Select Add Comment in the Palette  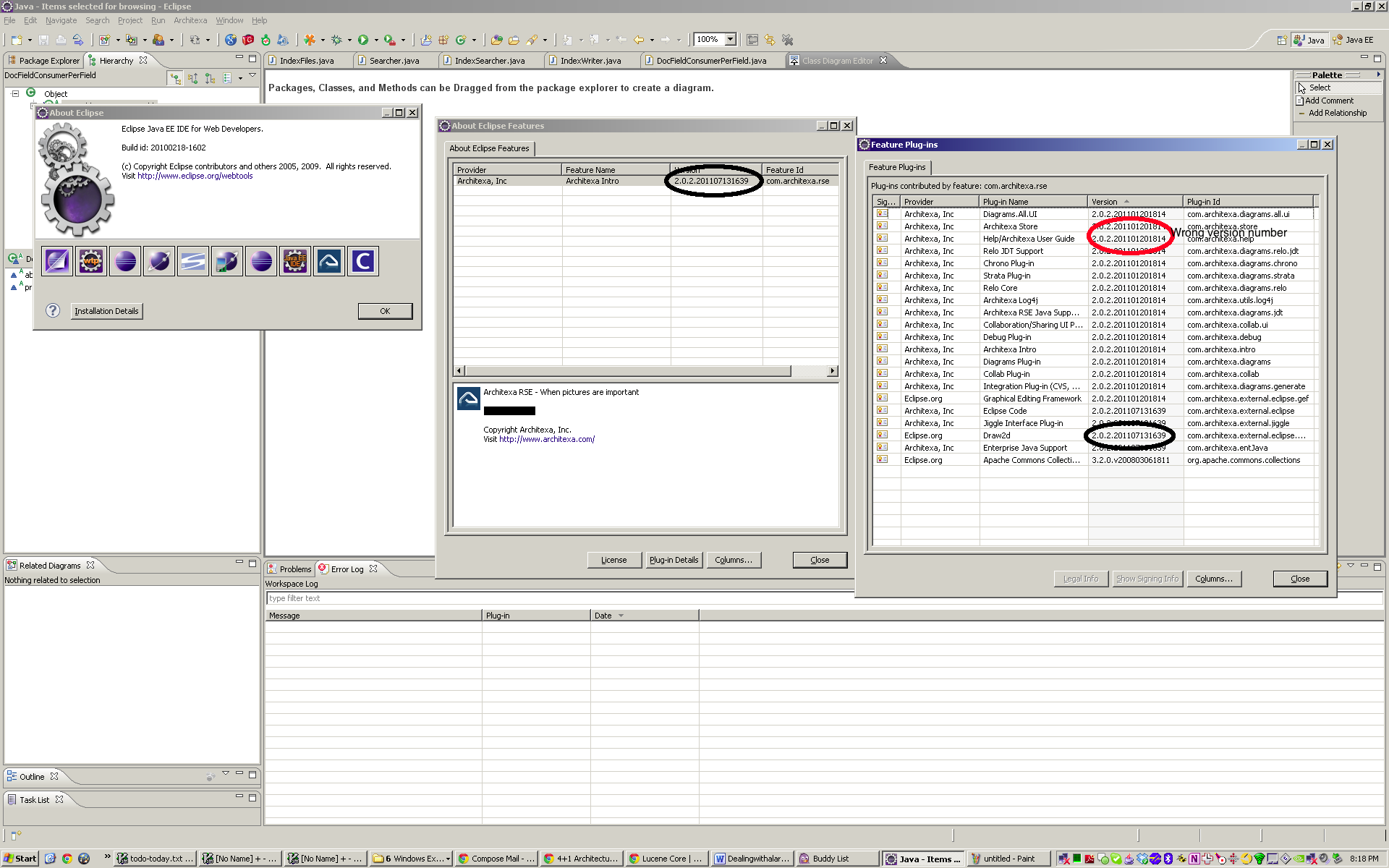click(x=1329, y=101)
